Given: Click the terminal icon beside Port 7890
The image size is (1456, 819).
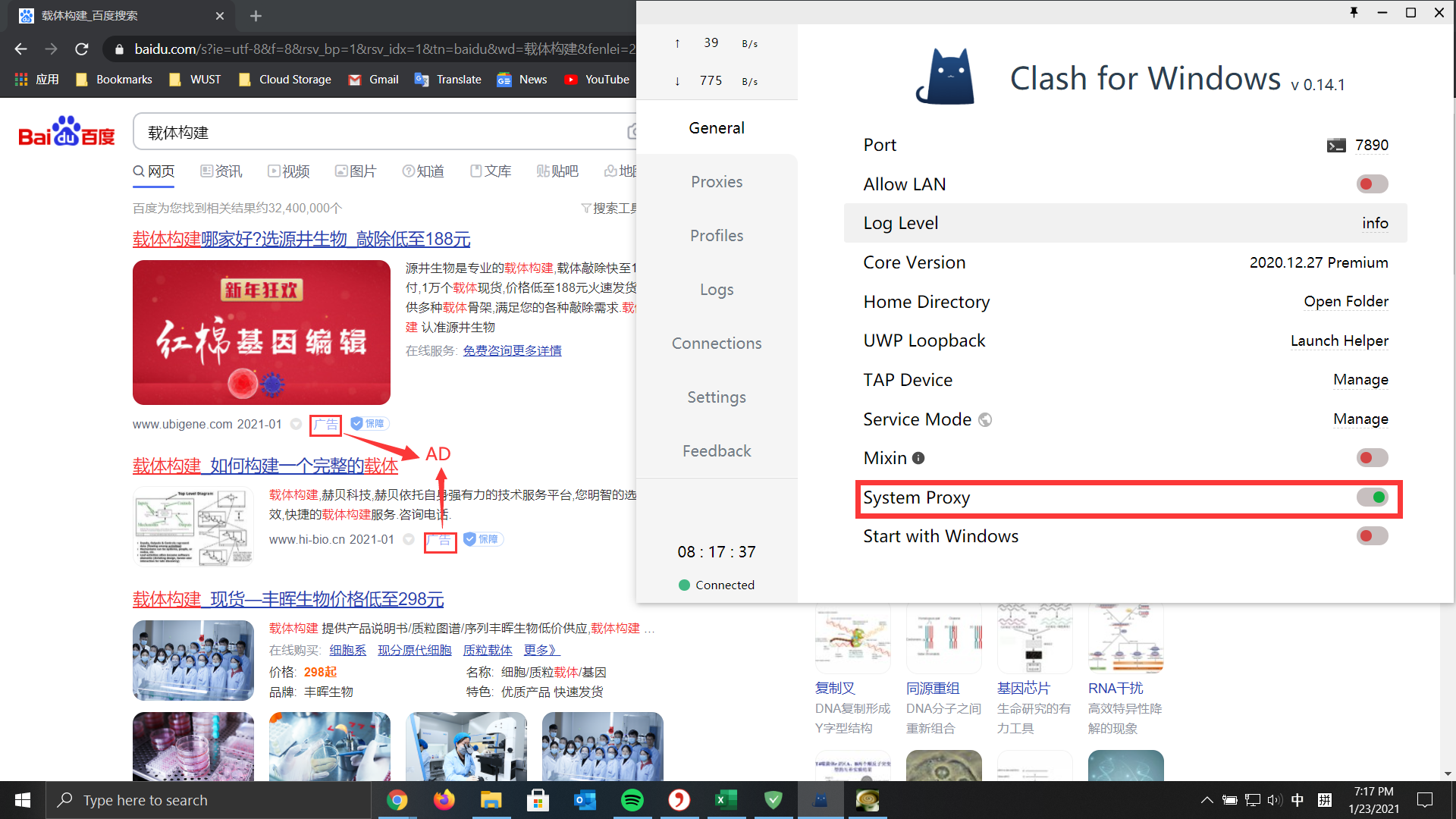Looking at the screenshot, I should (1336, 145).
